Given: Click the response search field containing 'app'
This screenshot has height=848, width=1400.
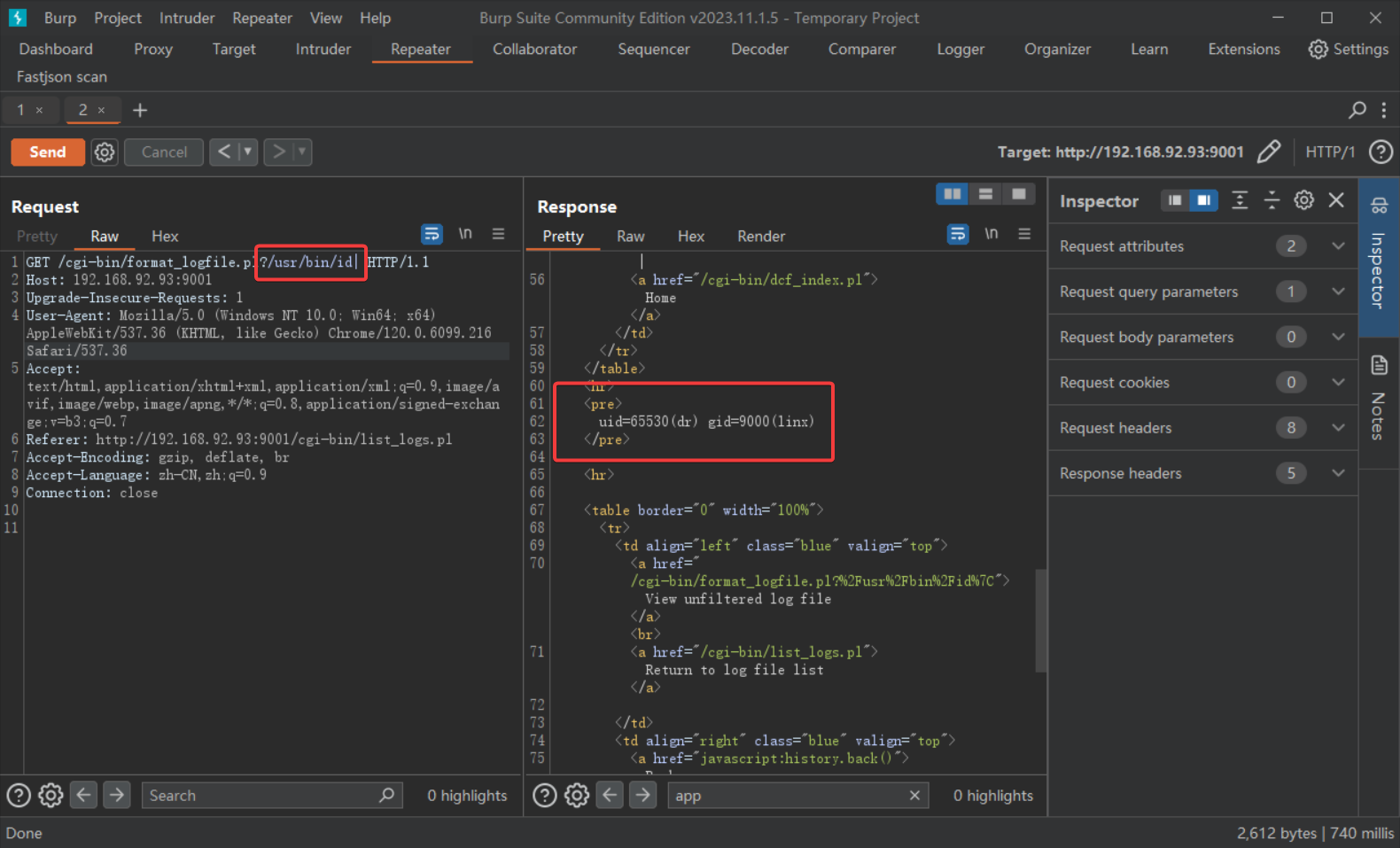Looking at the screenshot, I should pyautogui.click(x=798, y=796).
